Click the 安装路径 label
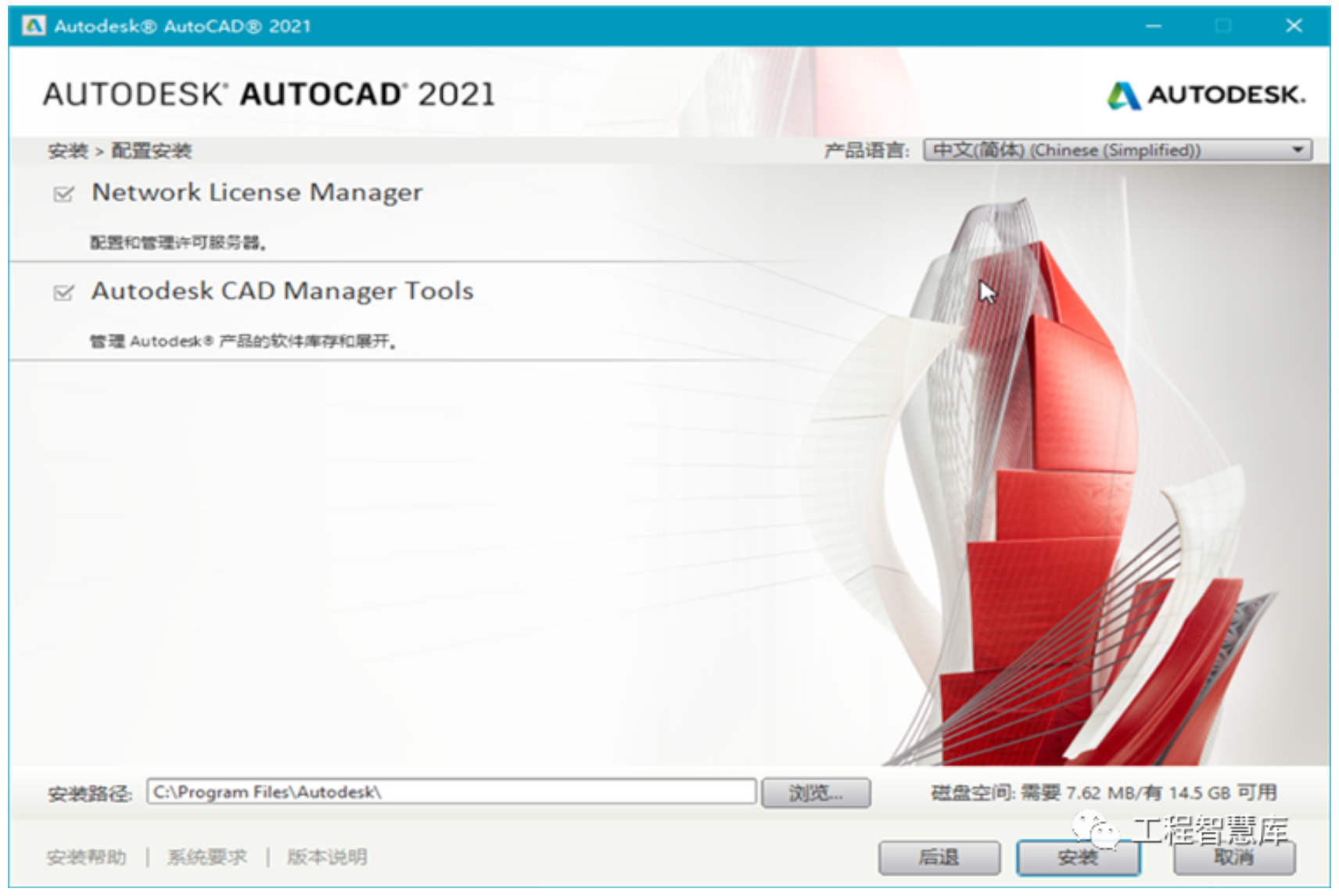 click(x=90, y=794)
